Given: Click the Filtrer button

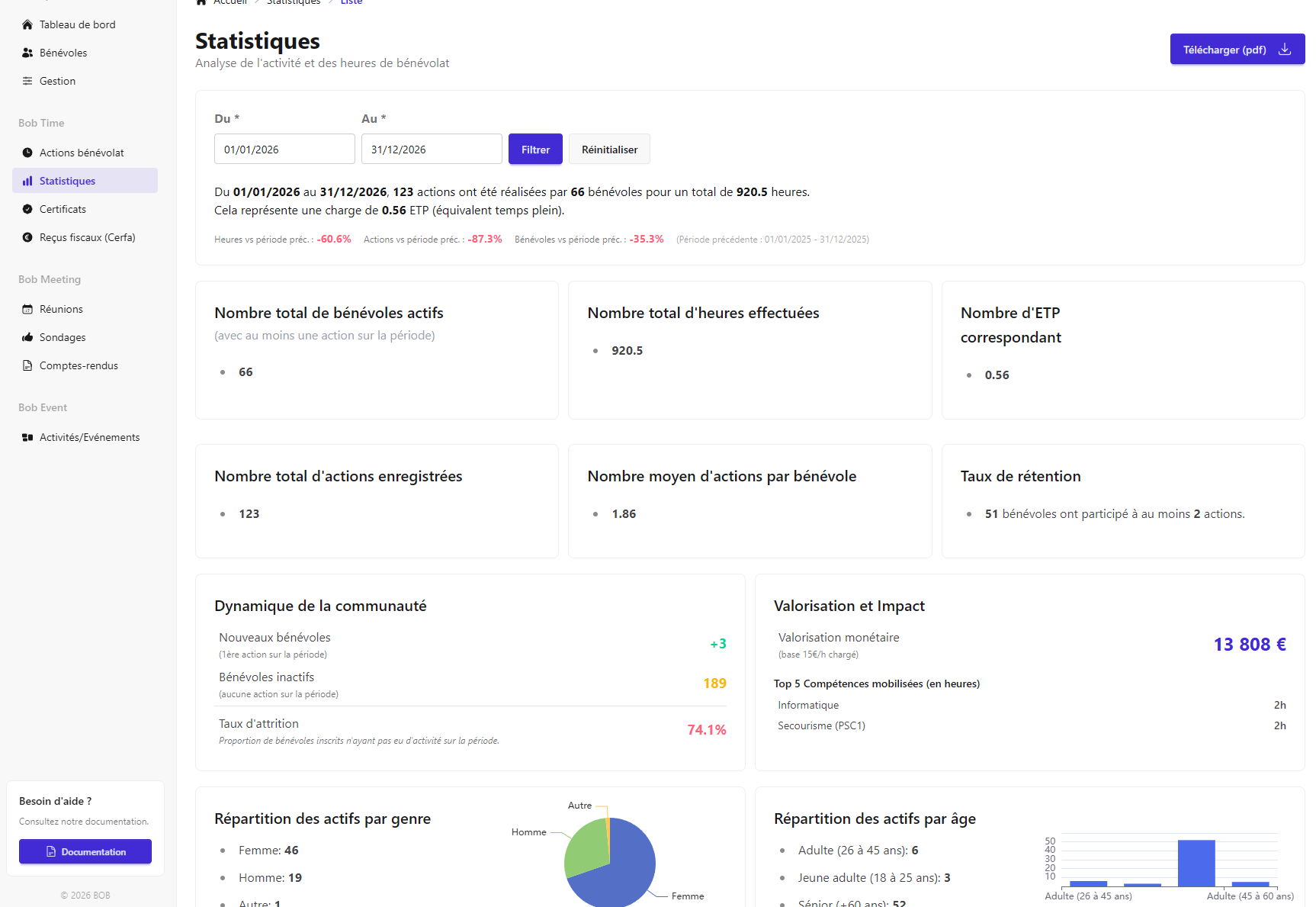Looking at the screenshot, I should 535,149.
